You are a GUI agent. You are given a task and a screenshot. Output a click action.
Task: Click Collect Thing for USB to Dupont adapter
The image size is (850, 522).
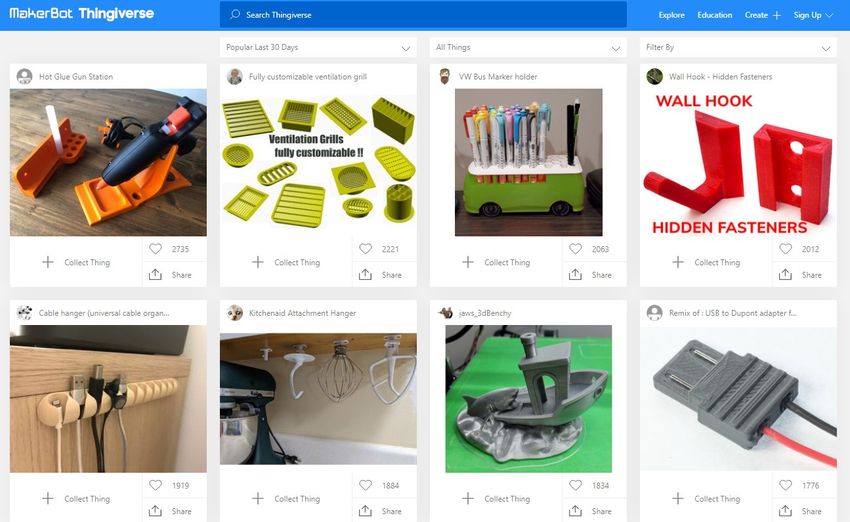[706, 499]
